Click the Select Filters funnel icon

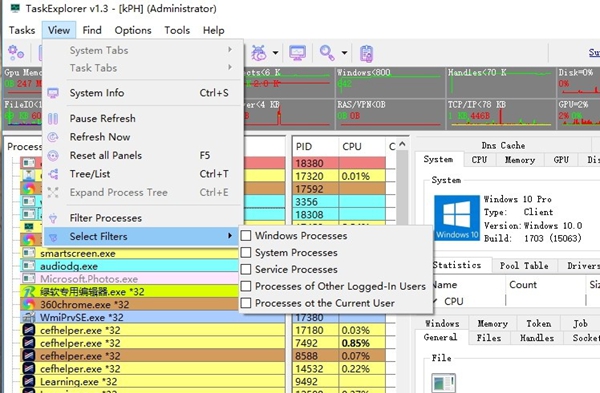pyautogui.click(x=53, y=237)
